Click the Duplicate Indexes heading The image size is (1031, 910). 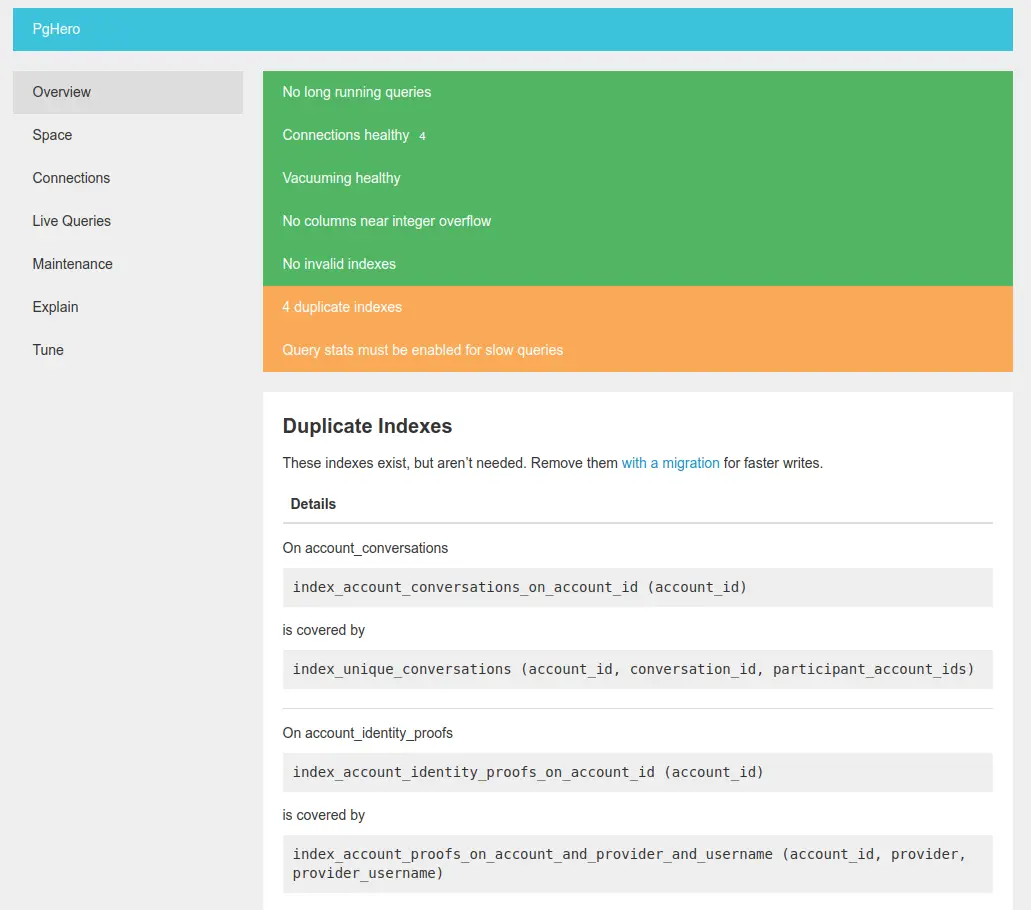pos(367,426)
